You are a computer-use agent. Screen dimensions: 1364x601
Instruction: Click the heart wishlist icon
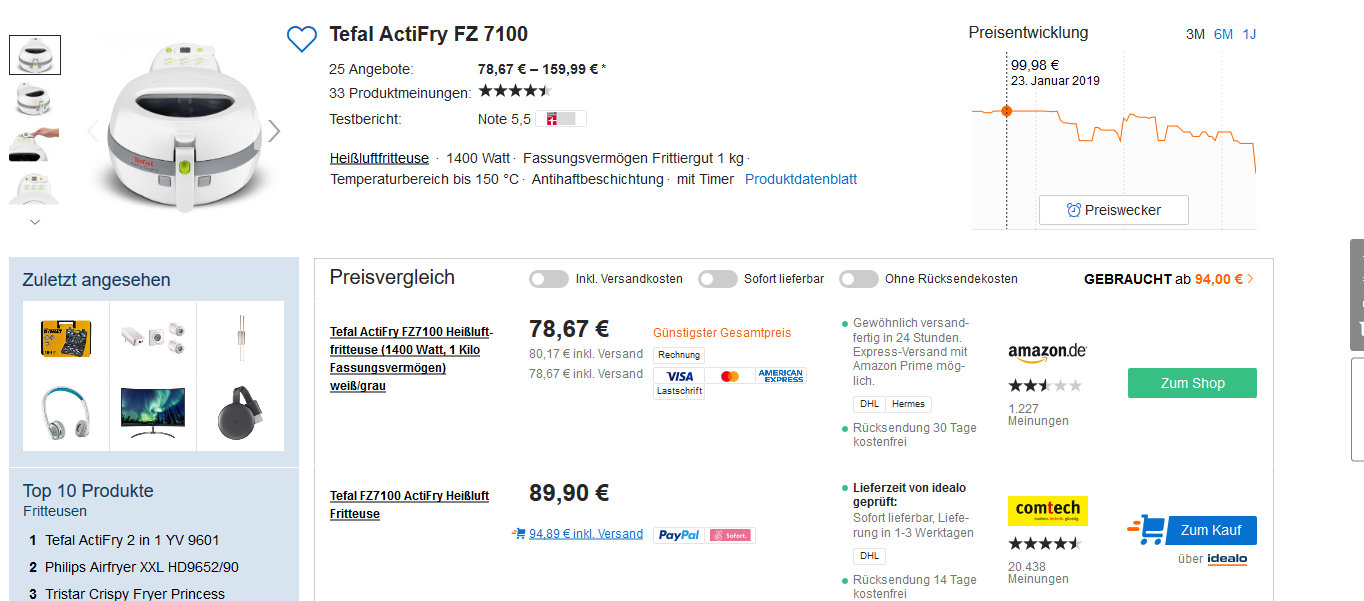coord(301,39)
